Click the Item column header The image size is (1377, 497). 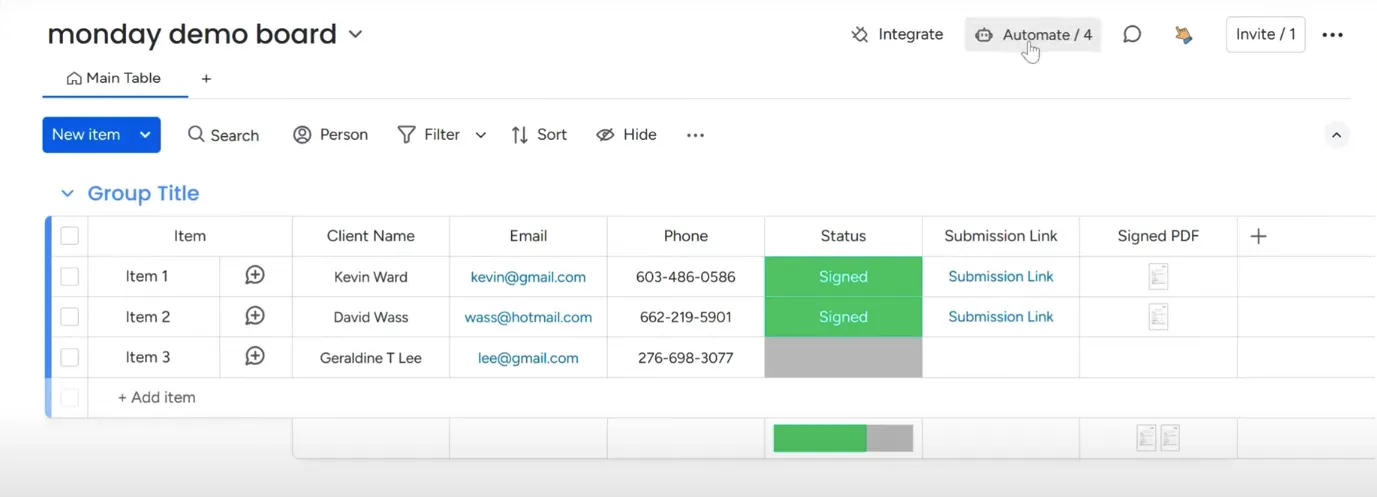point(190,236)
